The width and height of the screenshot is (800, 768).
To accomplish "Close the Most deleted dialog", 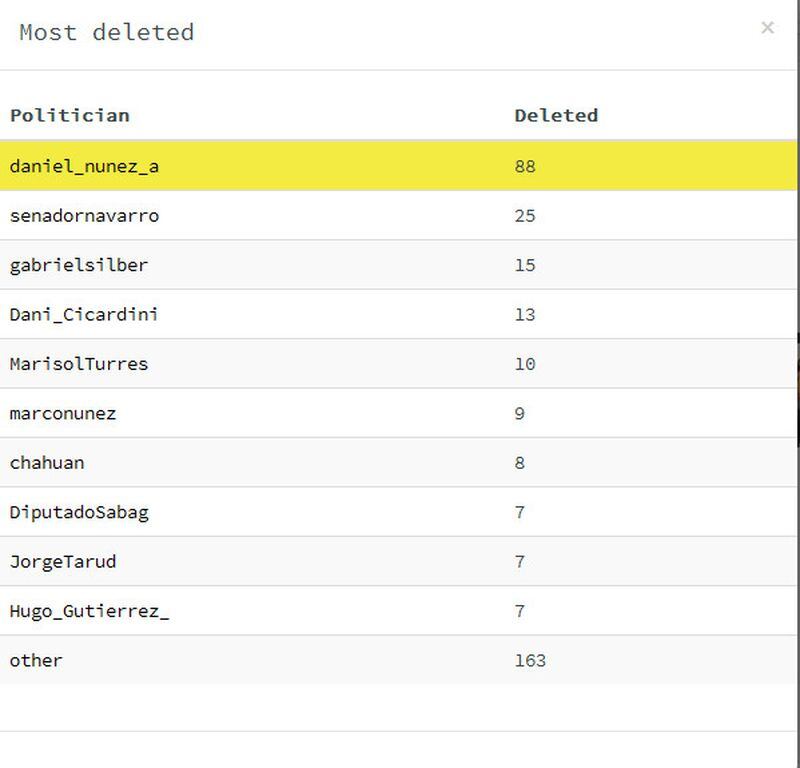I will click(x=767, y=28).
